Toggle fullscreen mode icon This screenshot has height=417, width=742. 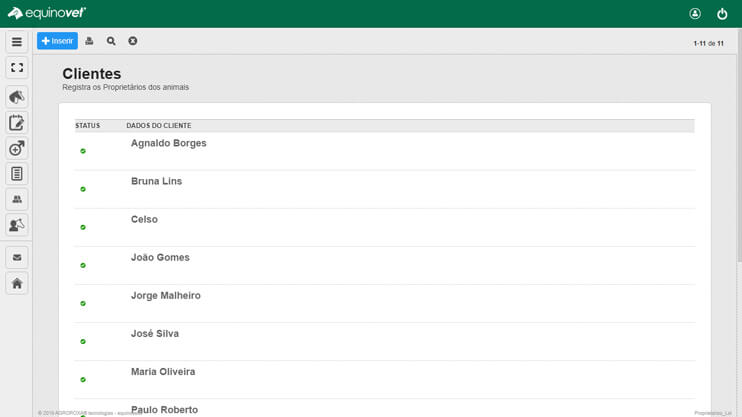[x=17, y=68]
